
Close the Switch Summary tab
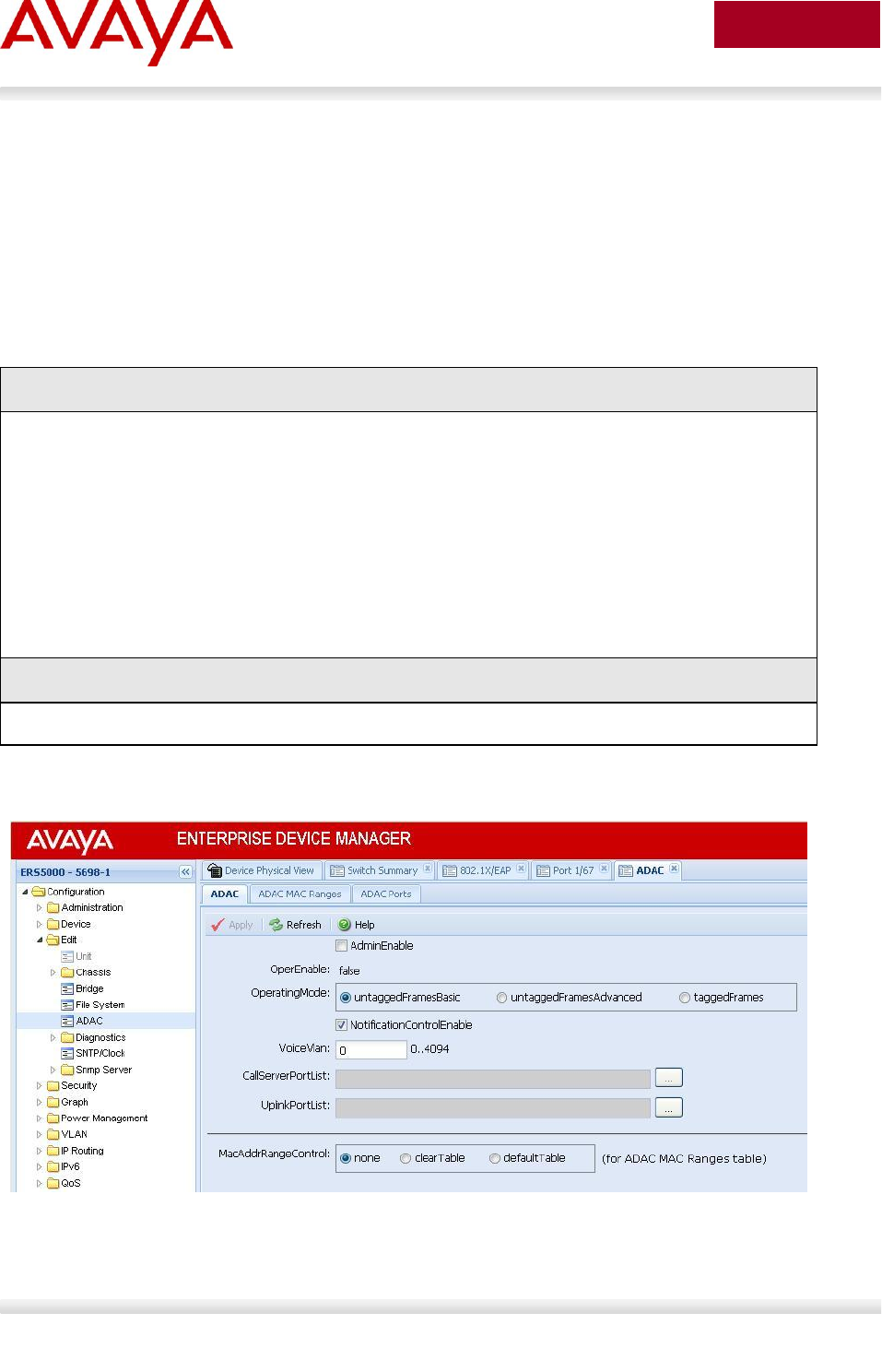(428, 869)
